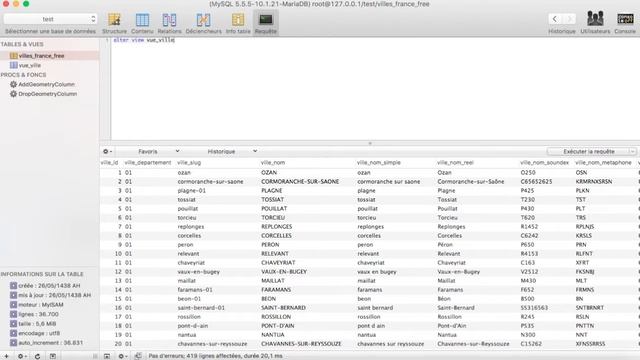Open the Utilisateurs manager
The width and height of the screenshot is (640, 360).
point(595,23)
